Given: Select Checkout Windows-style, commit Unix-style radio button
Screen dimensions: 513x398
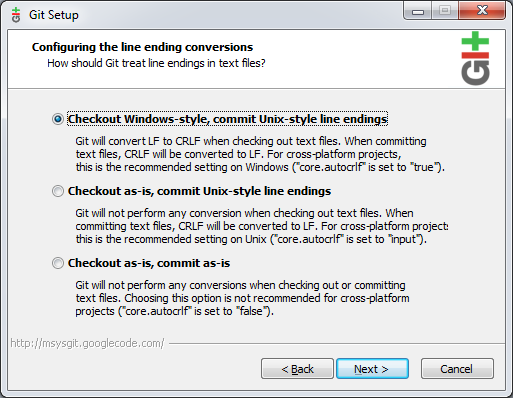Looking at the screenshot, I should point(58,119).
